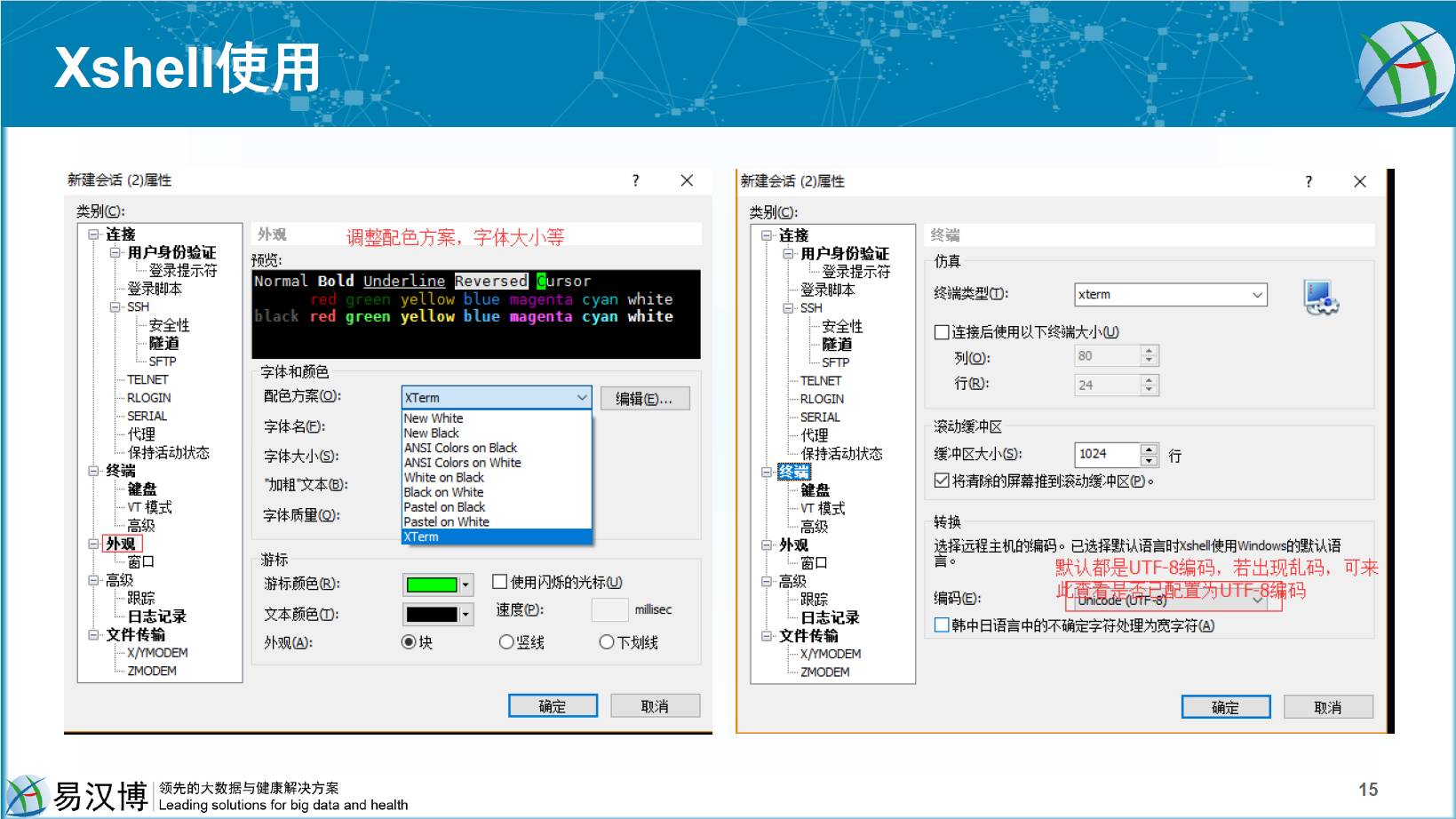Click 编辑(E)... button
The height and width of the screenshot is (819, 1456).
[645, 399]
